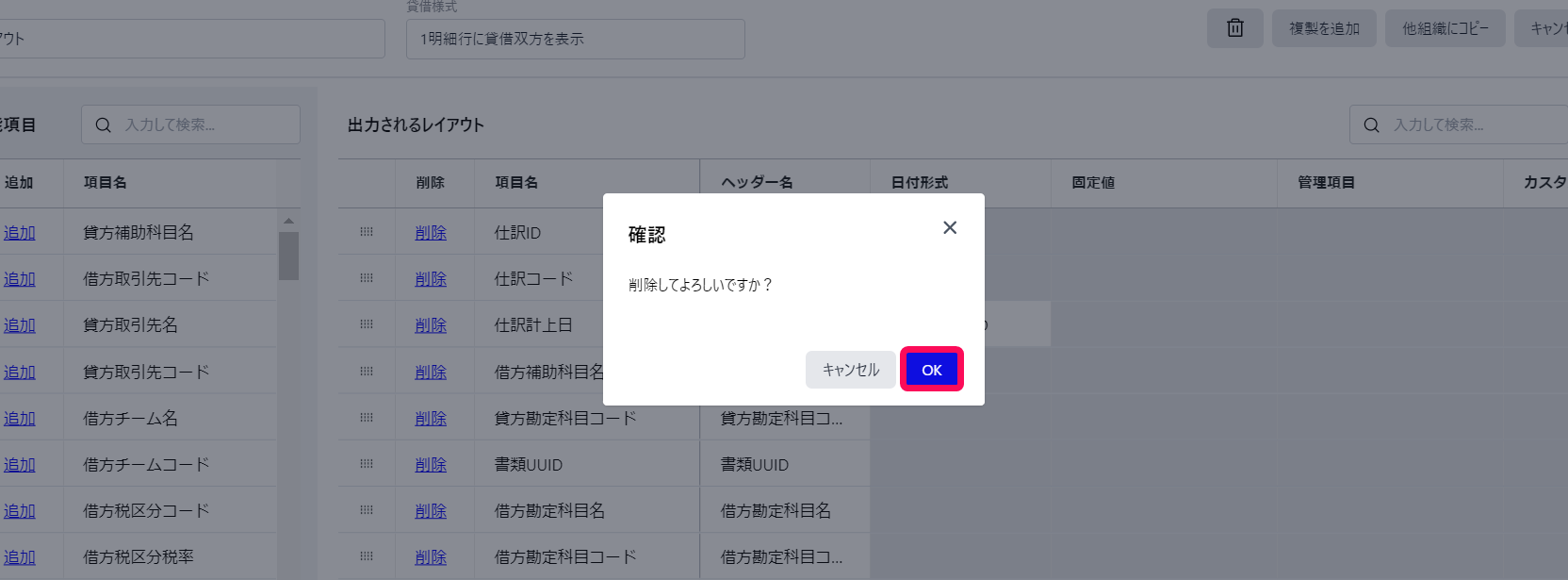Click drag handle icon of 仕訳コード row
This screenshot has width=1568, height=580.
[x=367, y=277]
